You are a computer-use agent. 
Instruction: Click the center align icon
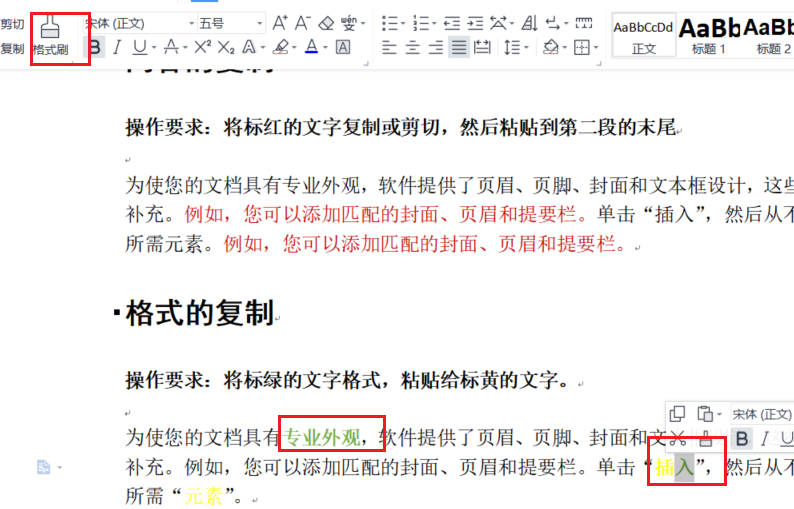(412, 47)
